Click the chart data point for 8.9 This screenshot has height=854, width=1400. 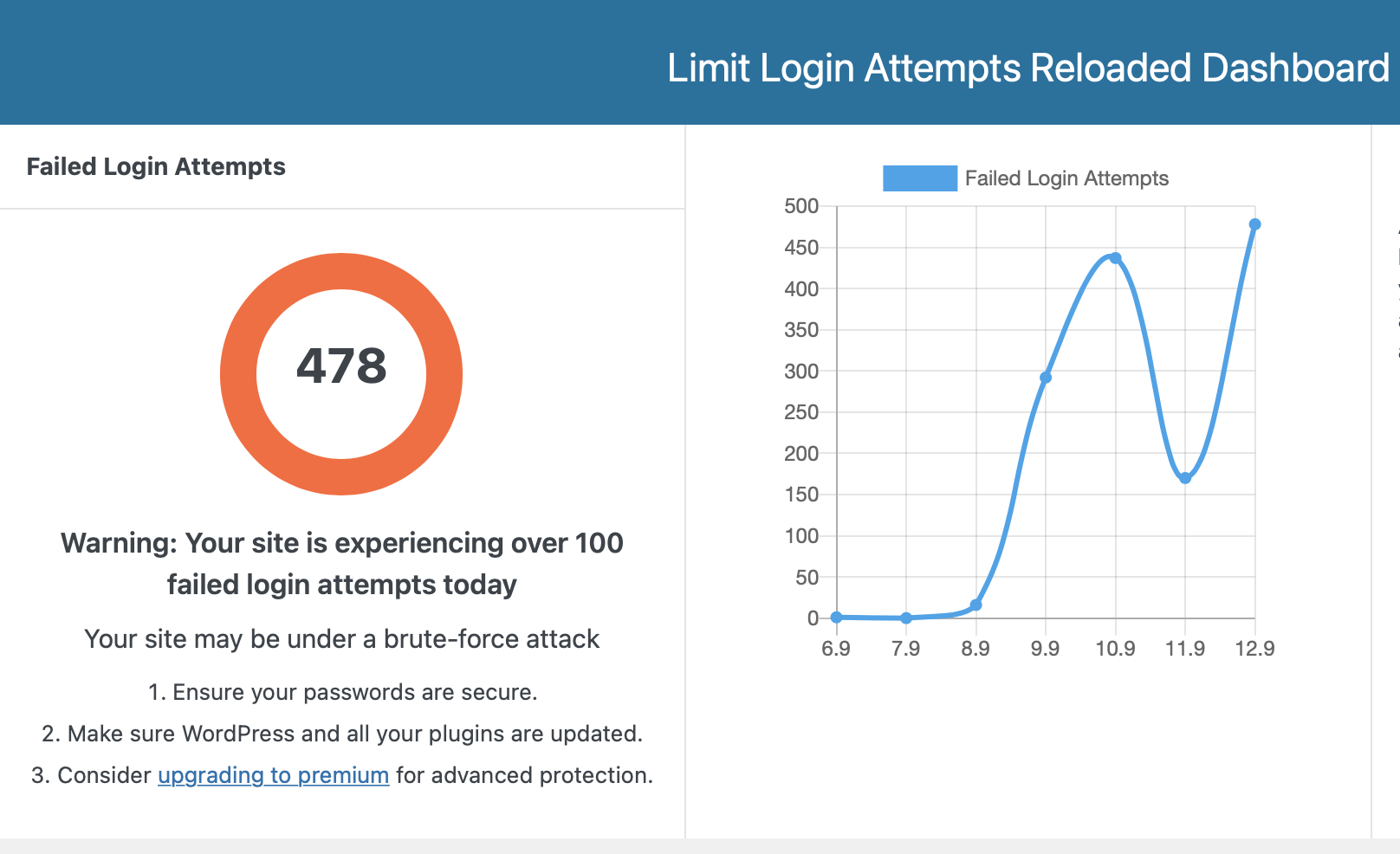[x=975, y=605]
